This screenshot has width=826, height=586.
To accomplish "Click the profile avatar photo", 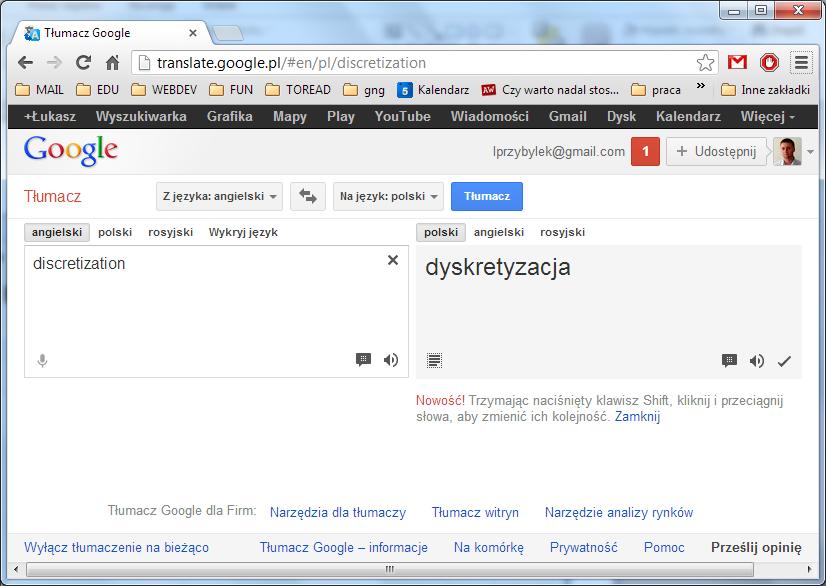I will [x=788, y=151].
